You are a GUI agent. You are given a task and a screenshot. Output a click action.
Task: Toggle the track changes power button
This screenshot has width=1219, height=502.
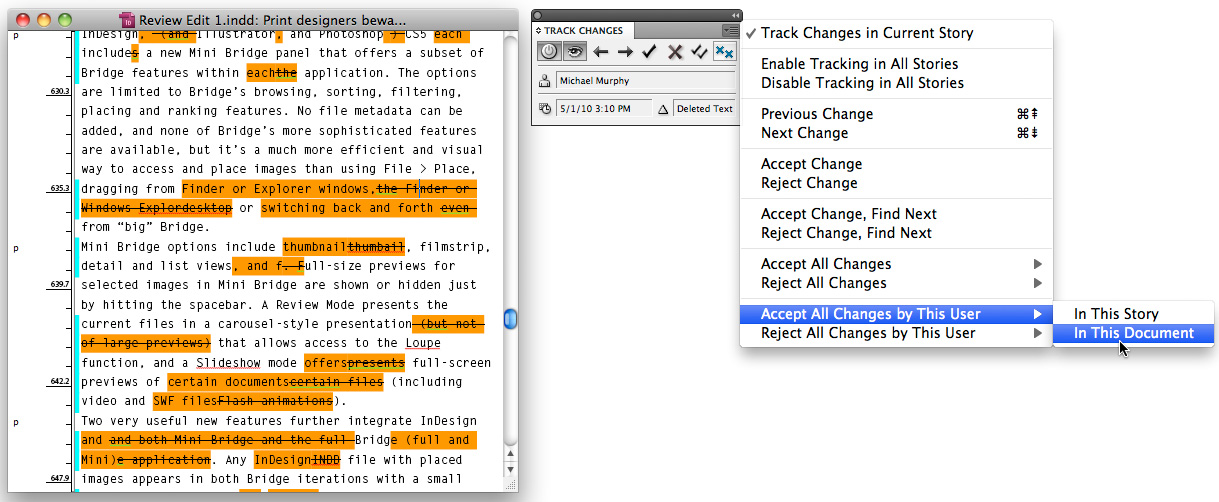549,52
